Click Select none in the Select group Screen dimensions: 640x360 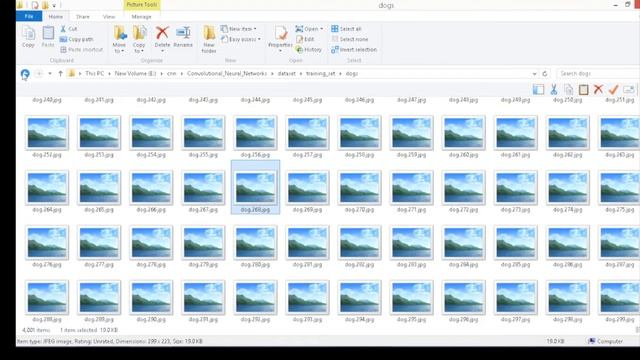[350, 39]
